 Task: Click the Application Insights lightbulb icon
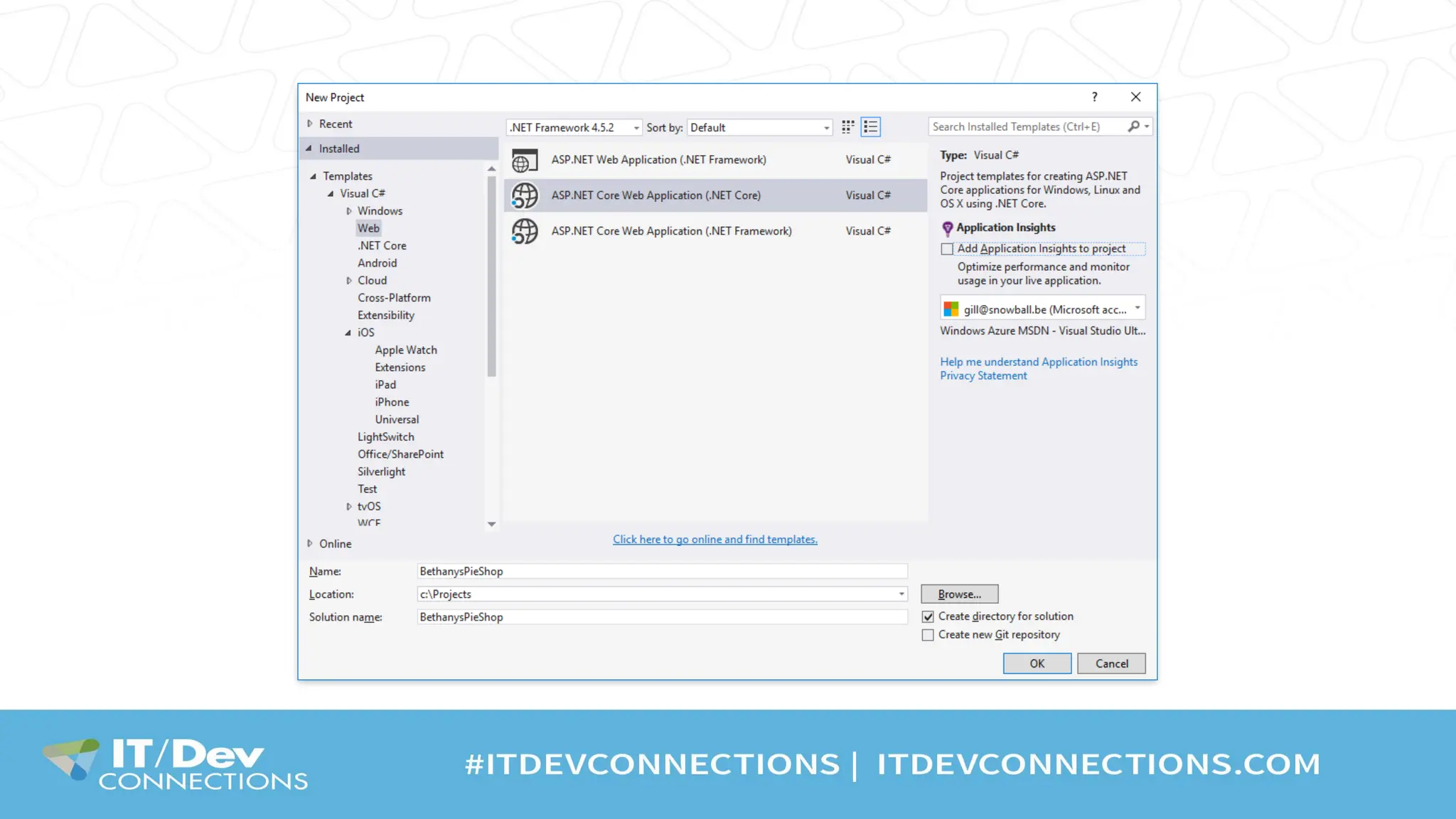click(947, 228)
